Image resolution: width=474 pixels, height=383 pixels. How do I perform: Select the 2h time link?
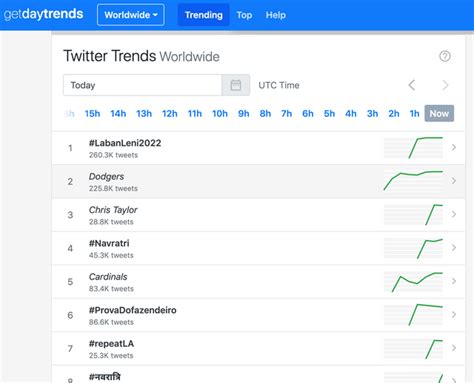pos(394,114)
